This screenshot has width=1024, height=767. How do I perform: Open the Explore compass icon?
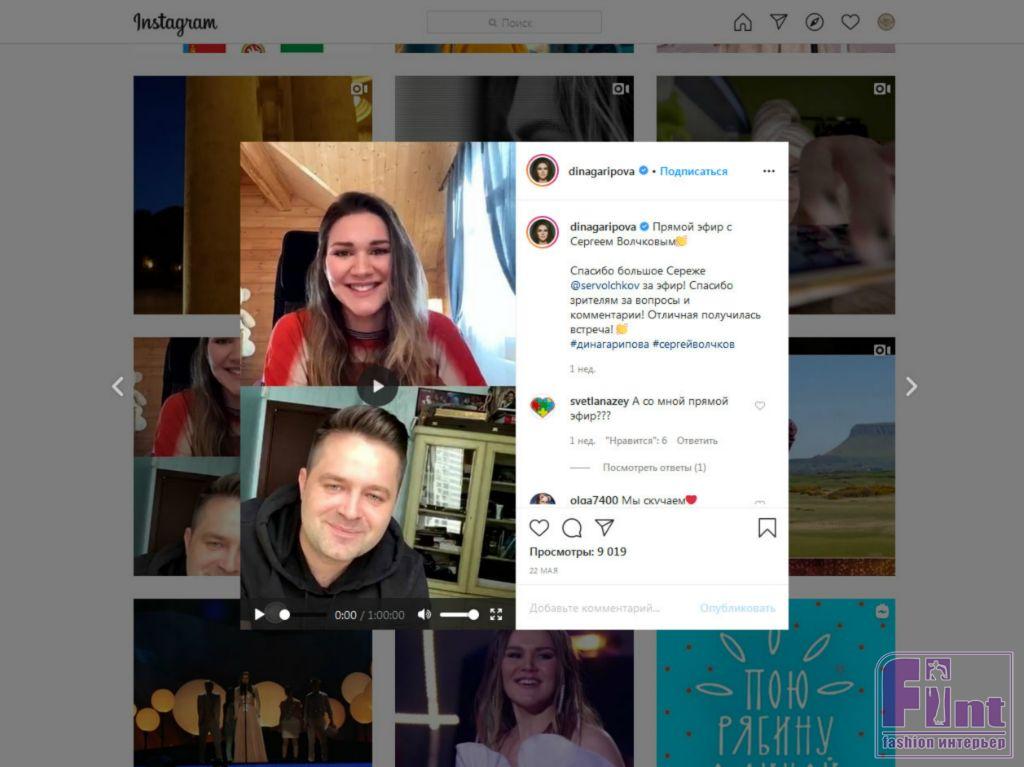point(814,22)
